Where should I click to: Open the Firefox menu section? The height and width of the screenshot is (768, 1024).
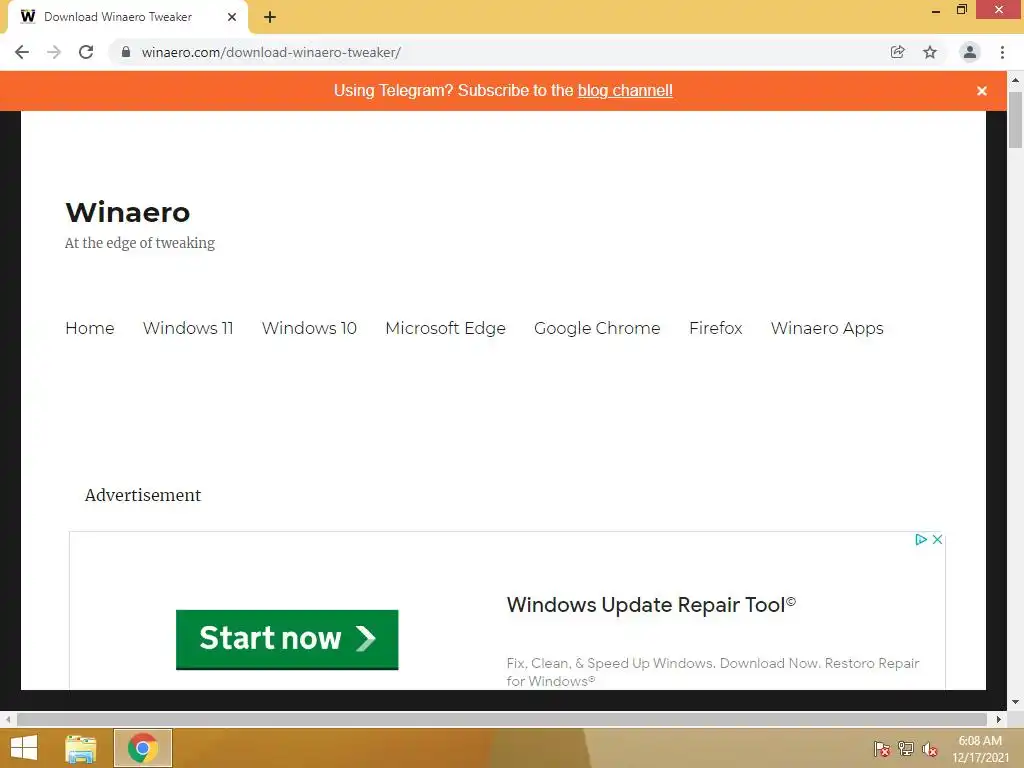pos(716,328)
